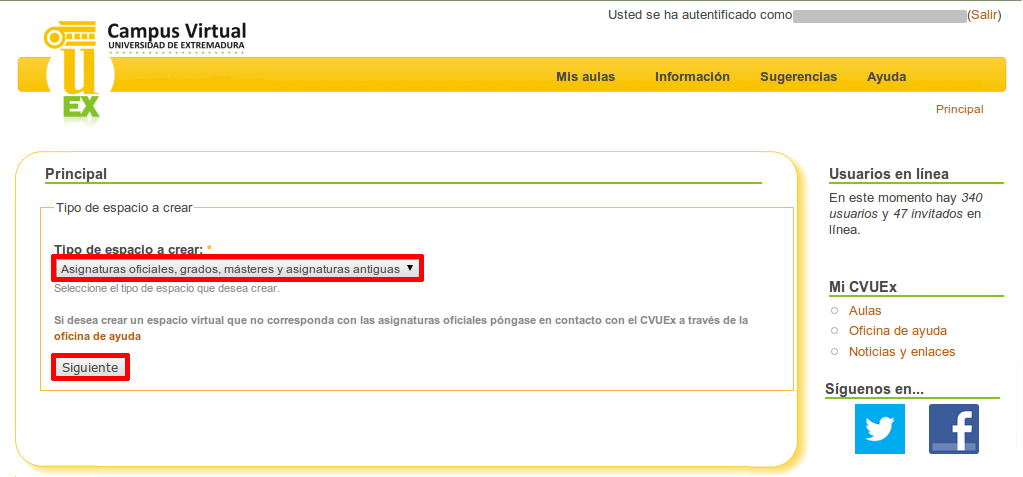
Task: Click the redacted username in the header
Action: point(878,16)
